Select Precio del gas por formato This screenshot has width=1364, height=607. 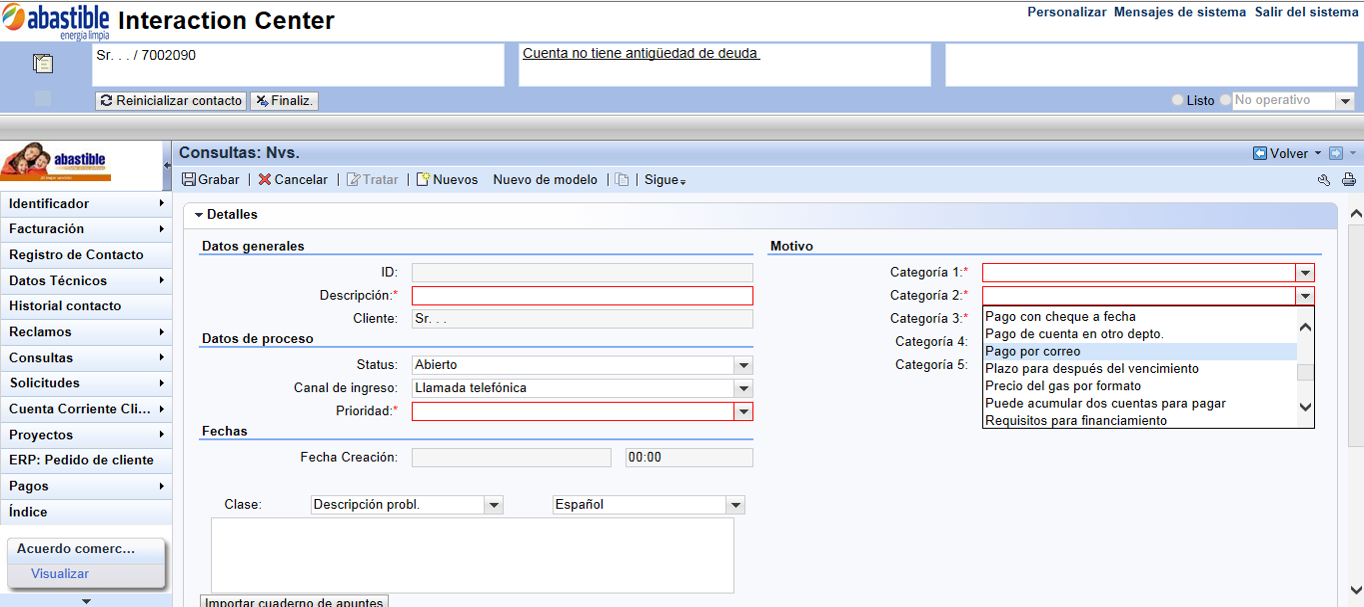click(x=1140, y=386)
